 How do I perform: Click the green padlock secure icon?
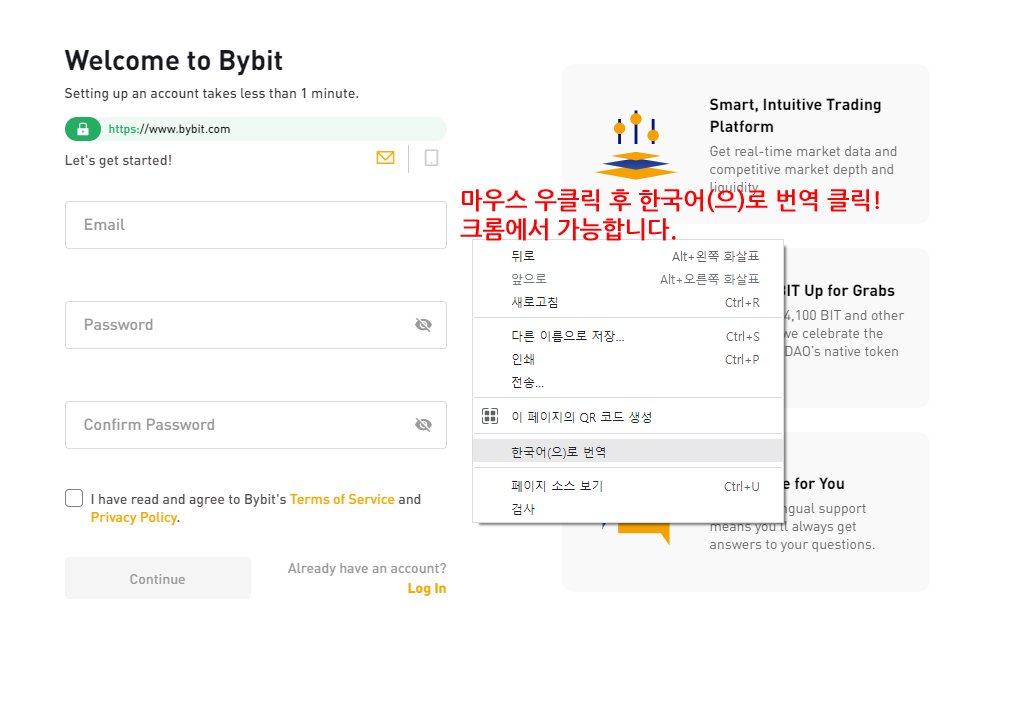coord(82,129)
